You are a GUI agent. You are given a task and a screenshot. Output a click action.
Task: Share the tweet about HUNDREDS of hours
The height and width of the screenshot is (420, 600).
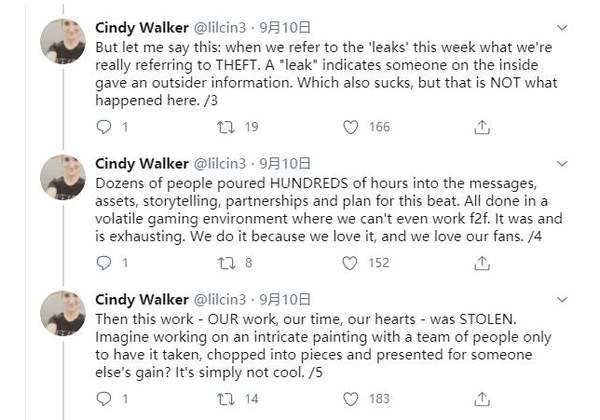pyautogui.click(x=482, y=263)
